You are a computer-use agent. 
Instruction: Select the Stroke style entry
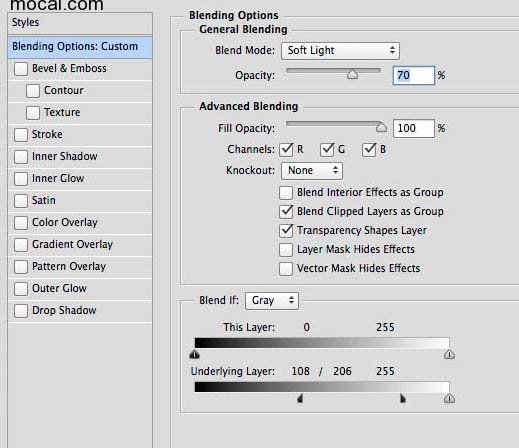pyautogui.click(x=80, y=135)
